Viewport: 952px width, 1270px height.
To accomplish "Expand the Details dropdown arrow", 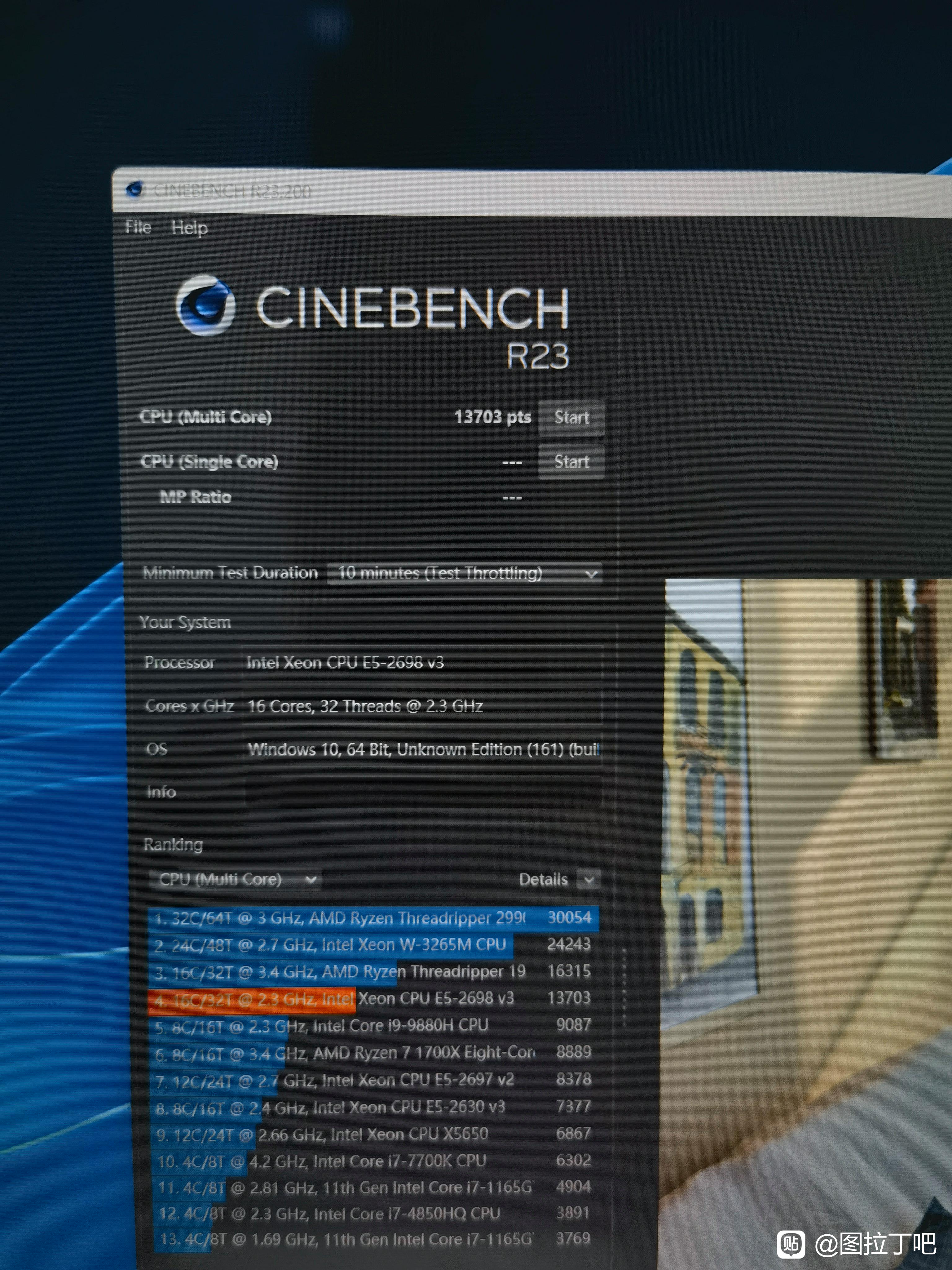I will [589, 880].
